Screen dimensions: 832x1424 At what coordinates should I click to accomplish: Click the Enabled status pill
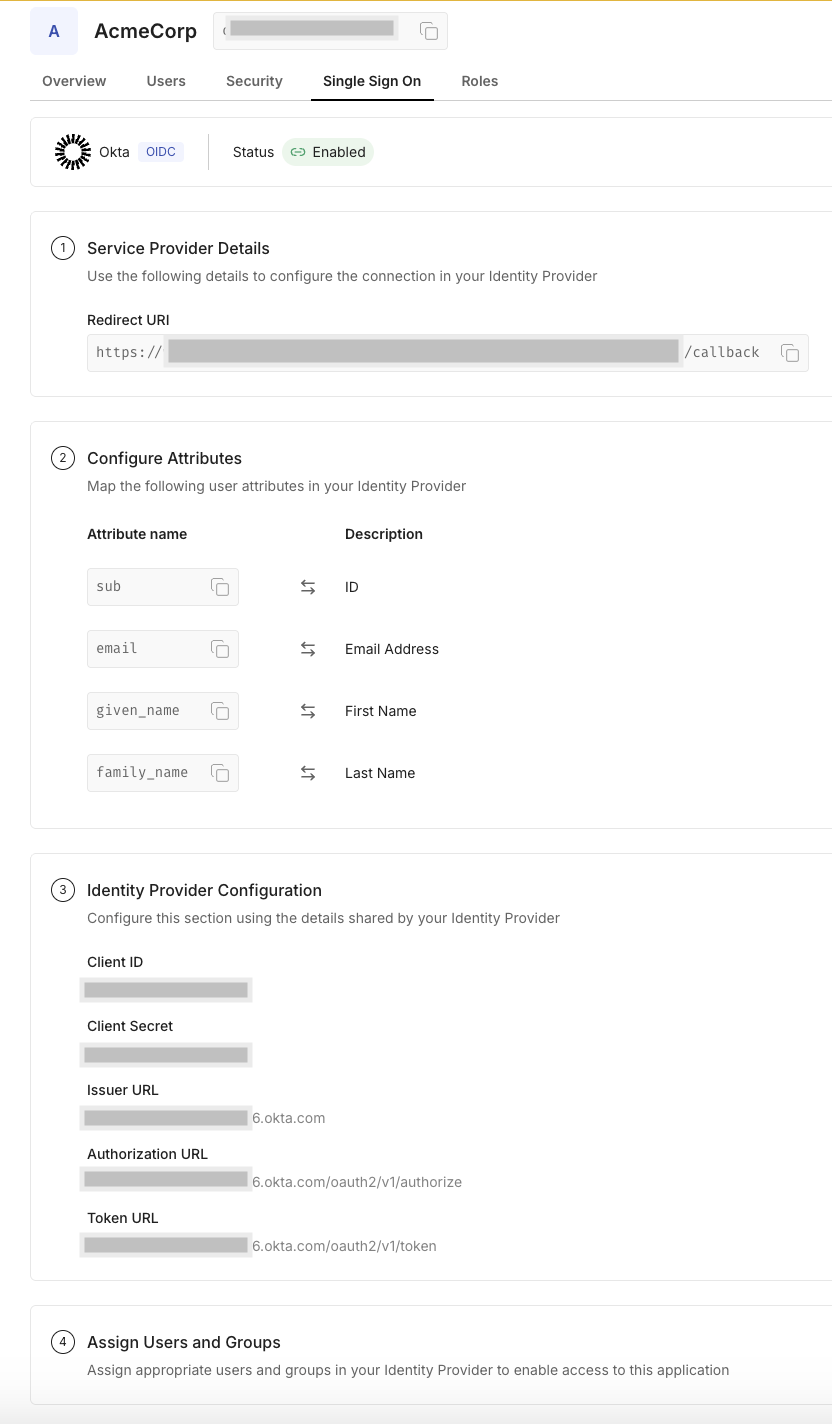click(x=328, y=151)
